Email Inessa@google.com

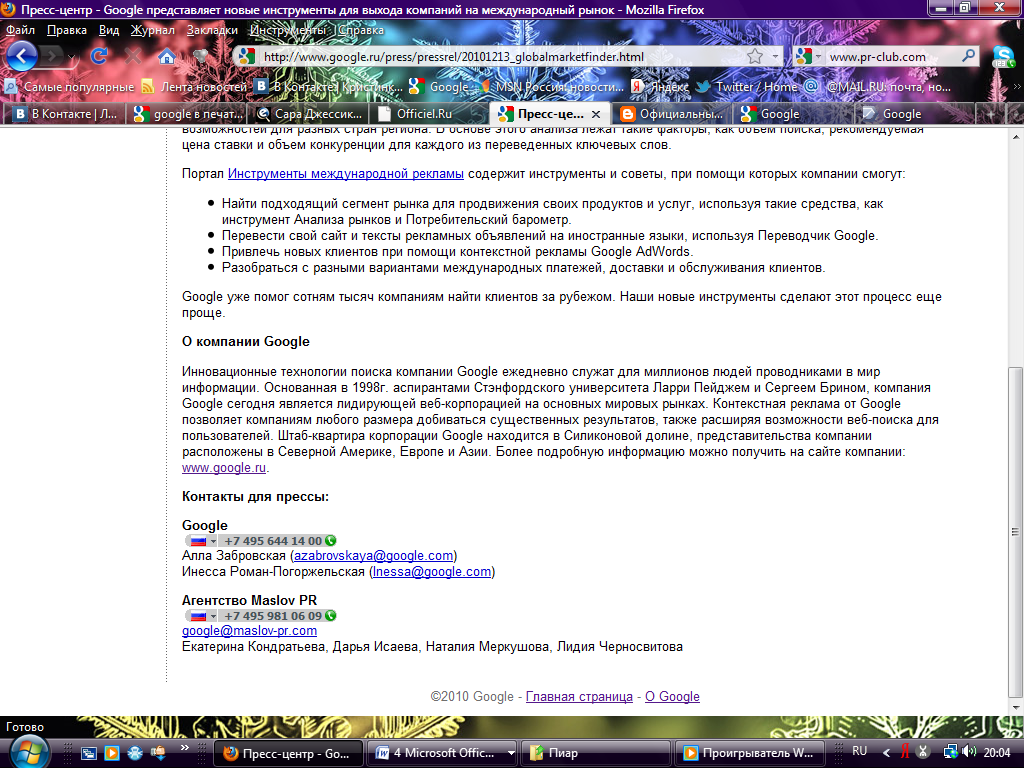(x=432, y=571)
